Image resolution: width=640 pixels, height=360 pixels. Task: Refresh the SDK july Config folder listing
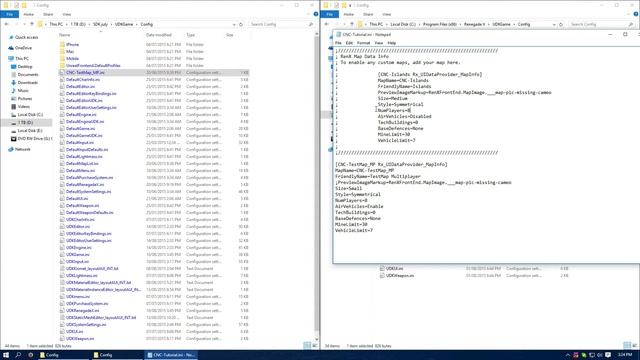click(241, 24)
